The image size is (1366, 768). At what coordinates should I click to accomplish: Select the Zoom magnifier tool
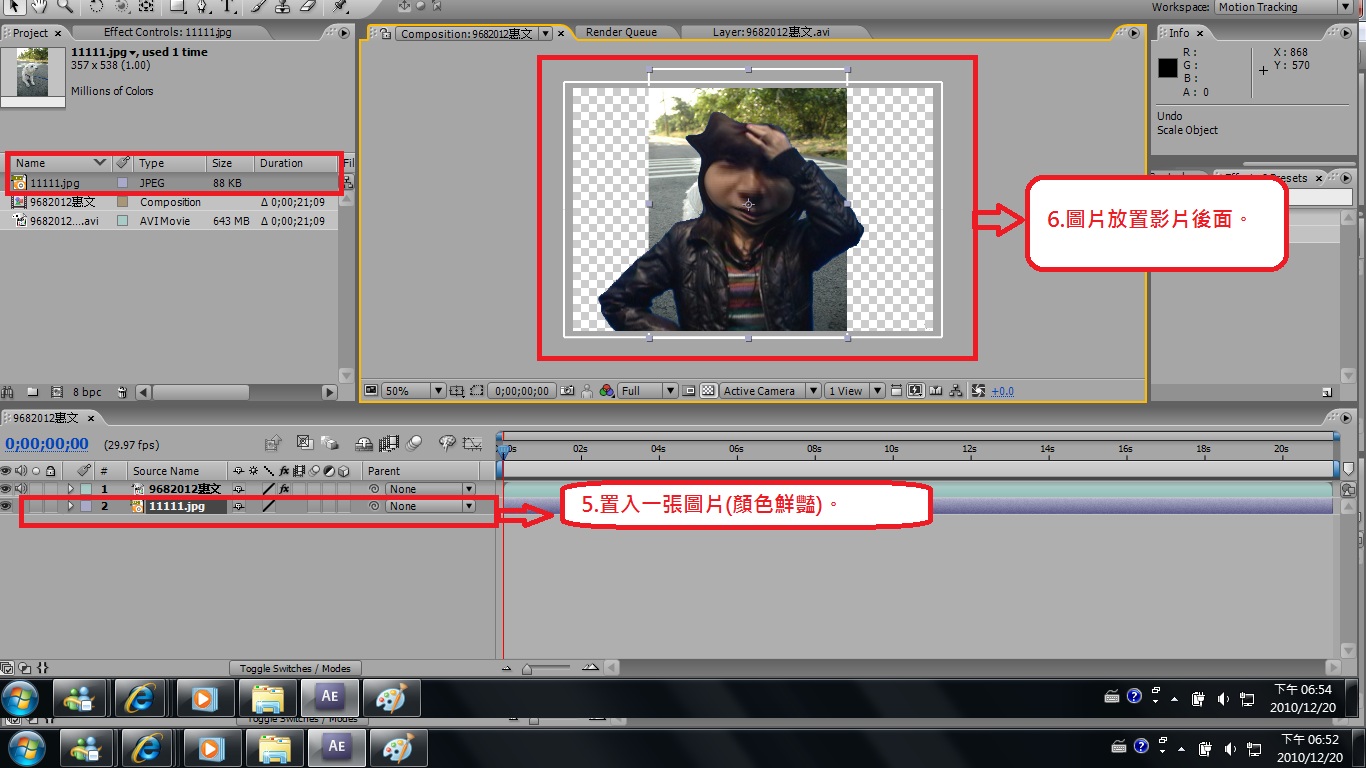[65, 6]
